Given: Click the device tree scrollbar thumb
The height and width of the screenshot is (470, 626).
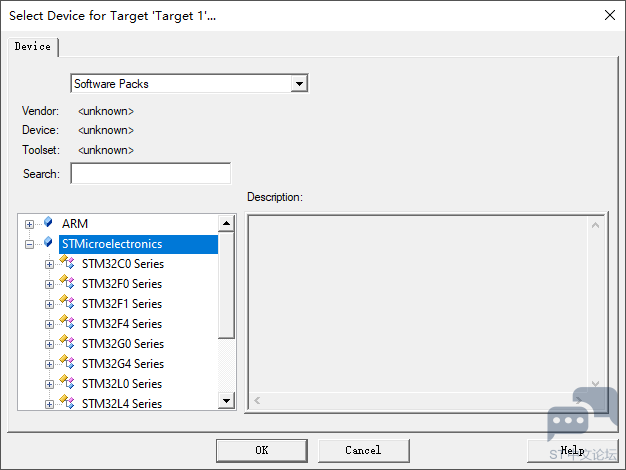Looking at the screenshot, I should 226,285.
